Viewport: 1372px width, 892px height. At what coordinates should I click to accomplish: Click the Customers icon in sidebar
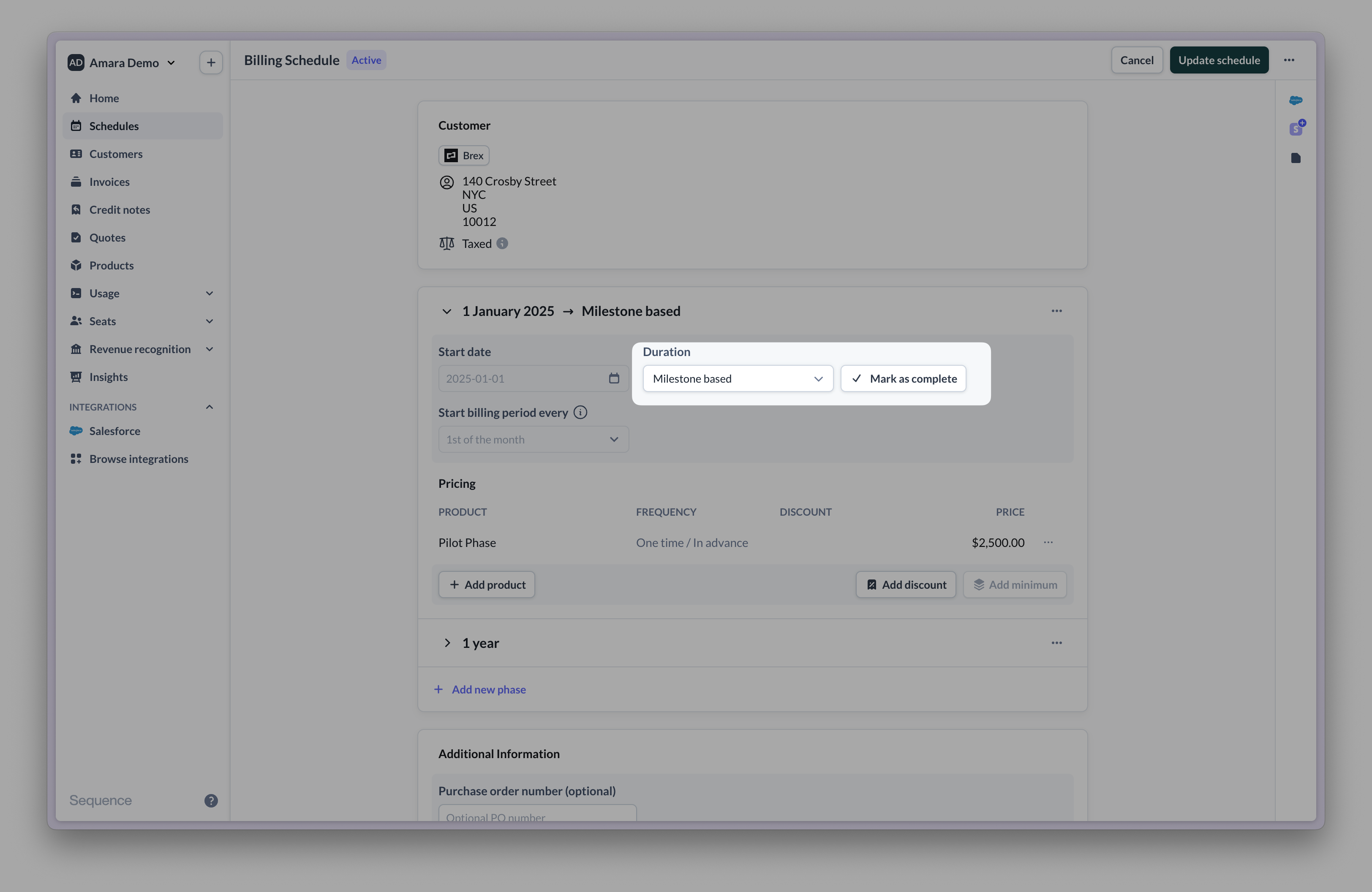coord(76,154)
